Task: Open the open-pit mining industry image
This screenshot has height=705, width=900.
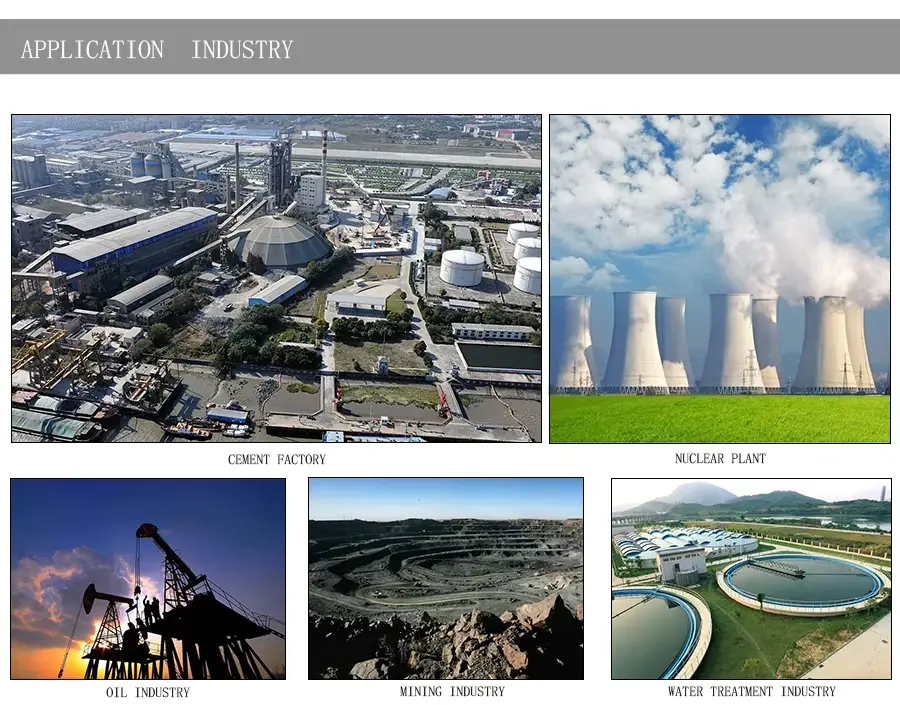Action: coord(446,578)
